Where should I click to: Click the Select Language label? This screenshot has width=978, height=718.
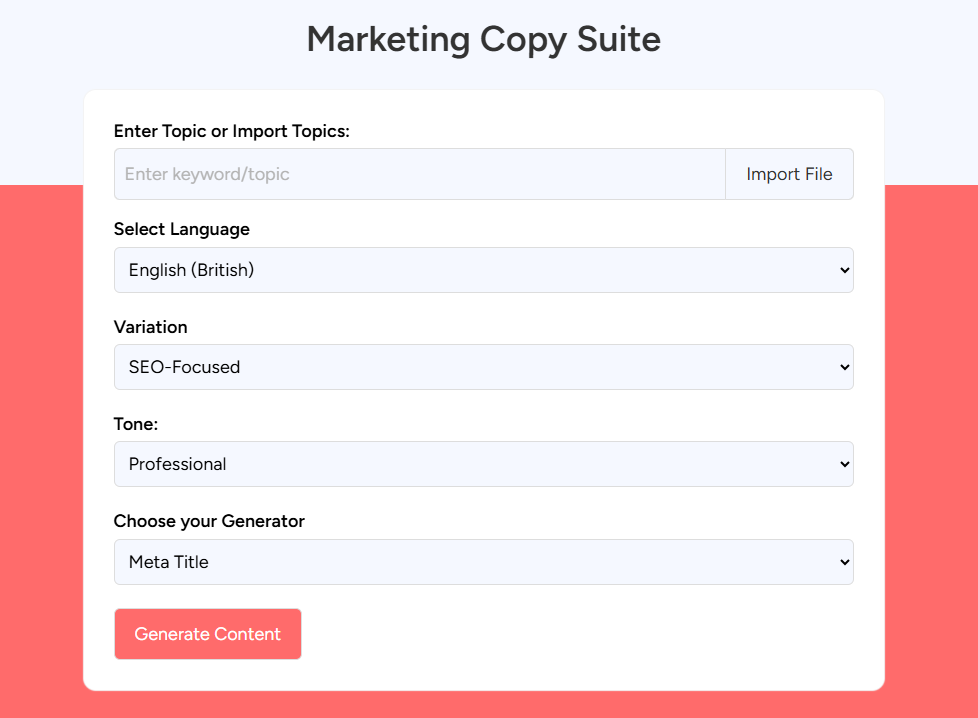tap(181, 229)
